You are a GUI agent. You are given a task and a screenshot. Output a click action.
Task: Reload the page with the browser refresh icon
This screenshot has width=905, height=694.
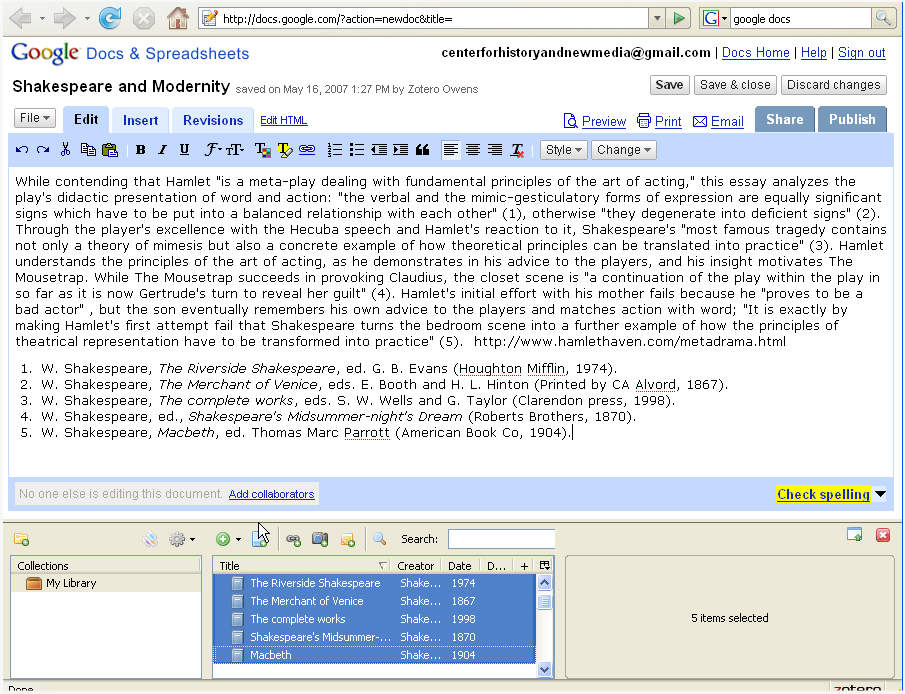(110, 18)
